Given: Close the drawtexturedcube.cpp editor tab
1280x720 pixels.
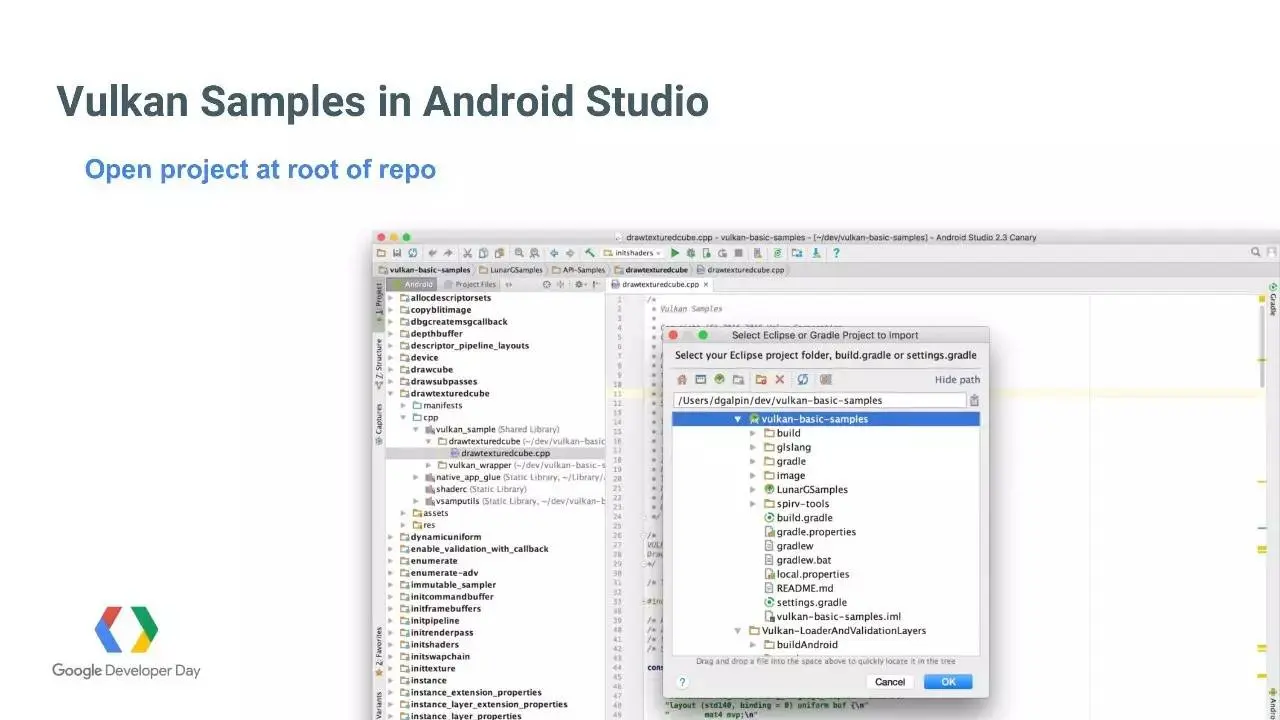Looking at the screenshot, I should click(x=706, y=285).
